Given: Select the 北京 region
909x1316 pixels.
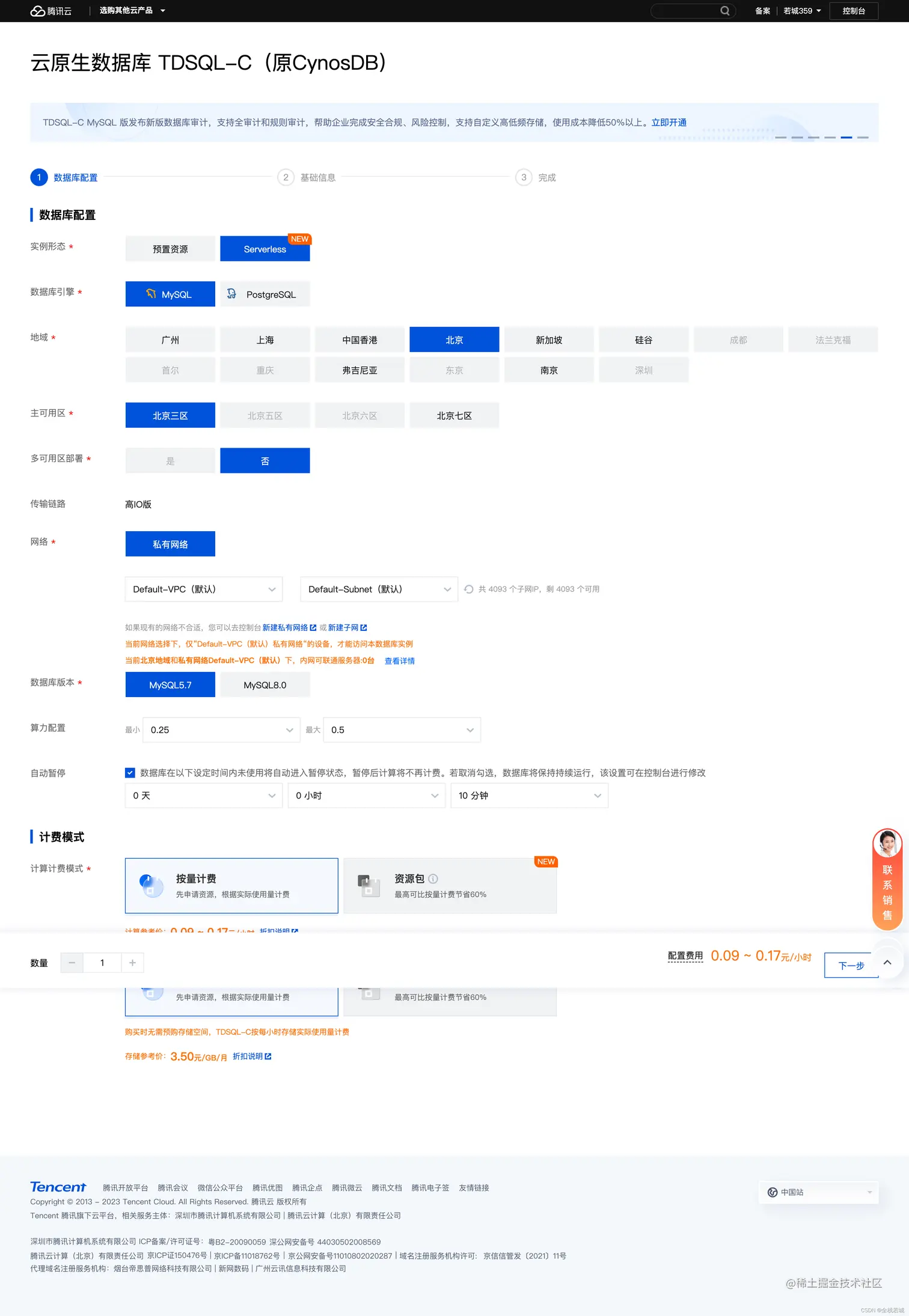Looking at the screenshot, I should tap(454, 340).
